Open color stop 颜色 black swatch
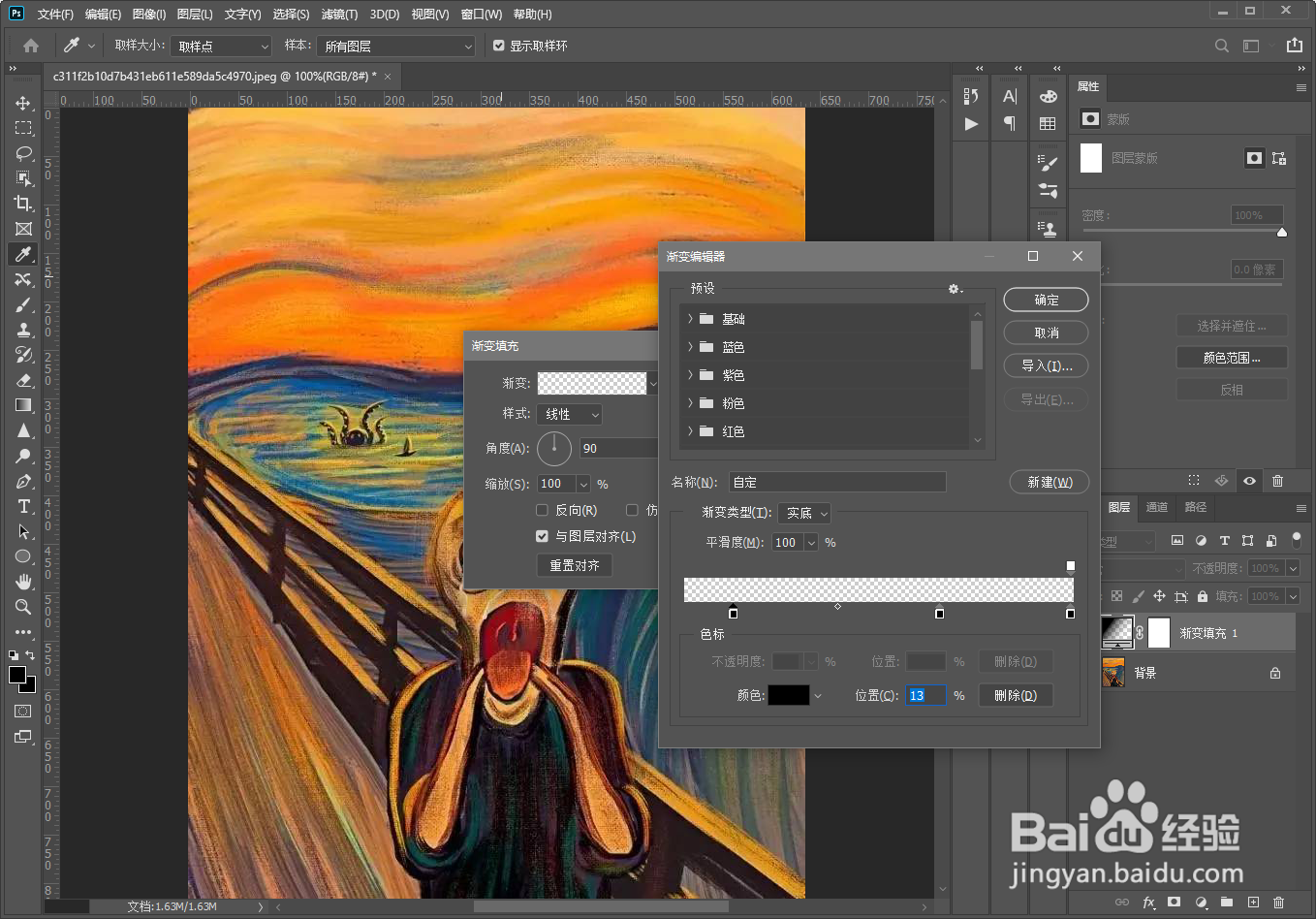Screen dimensions: 1316x919 [789, 695]
